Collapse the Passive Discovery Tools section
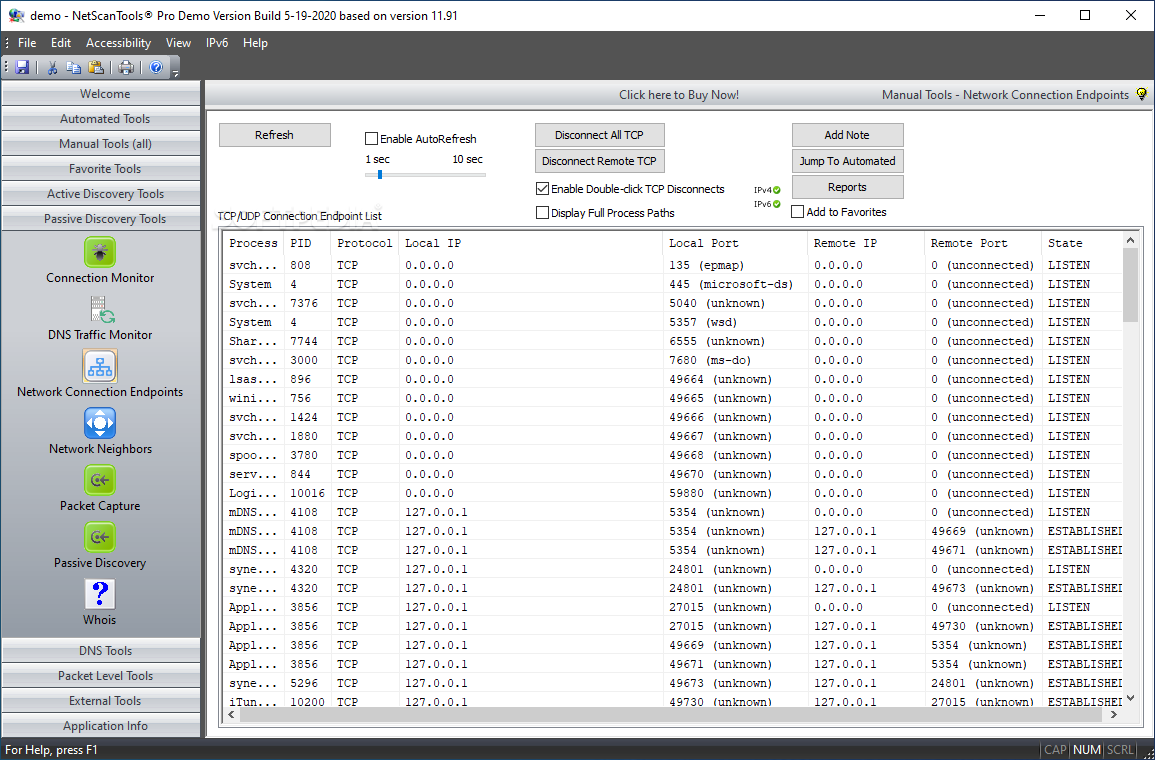The height and width of the screenshot is (760, 1155). tap(101, 219)
